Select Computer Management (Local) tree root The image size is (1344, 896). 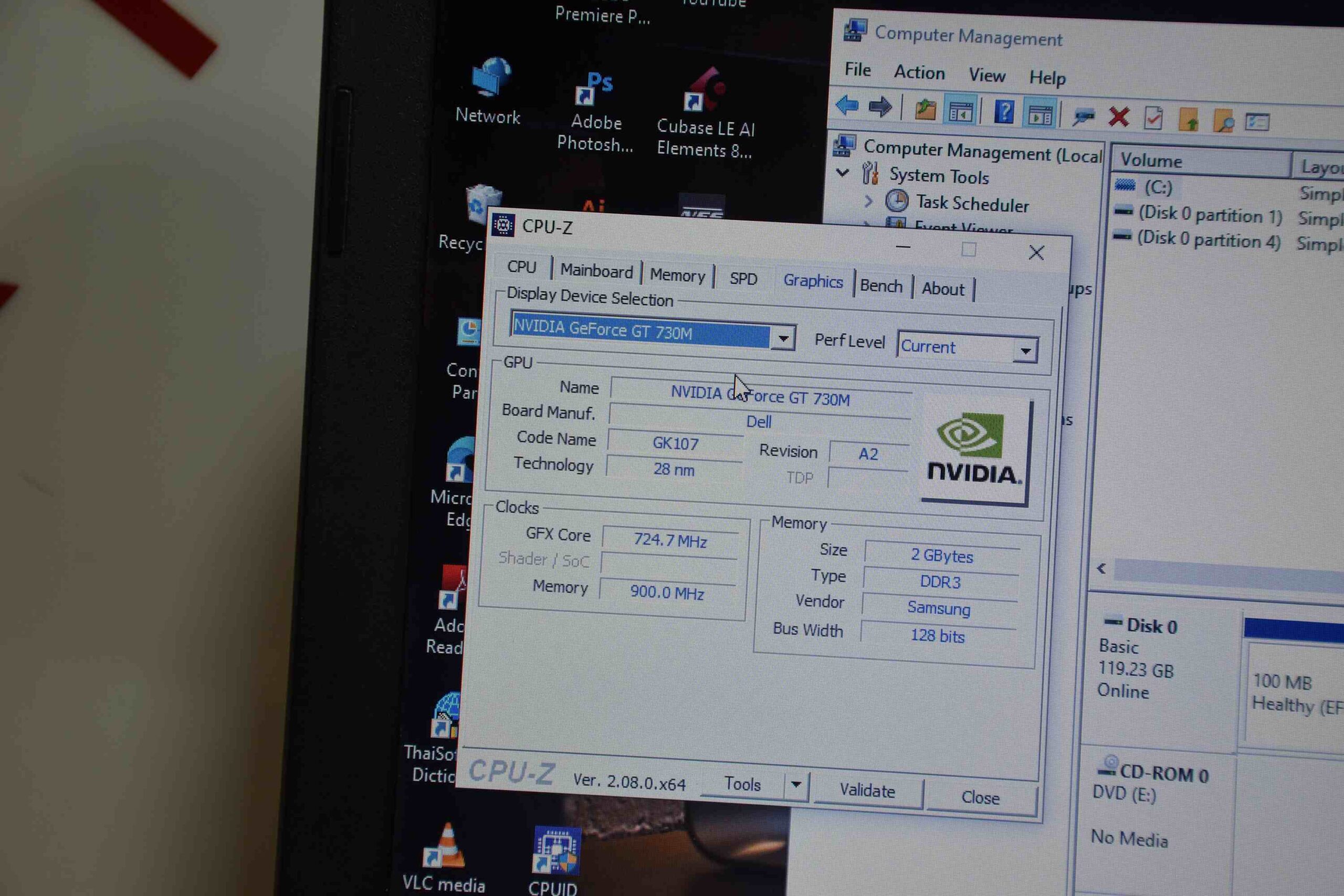982,151
